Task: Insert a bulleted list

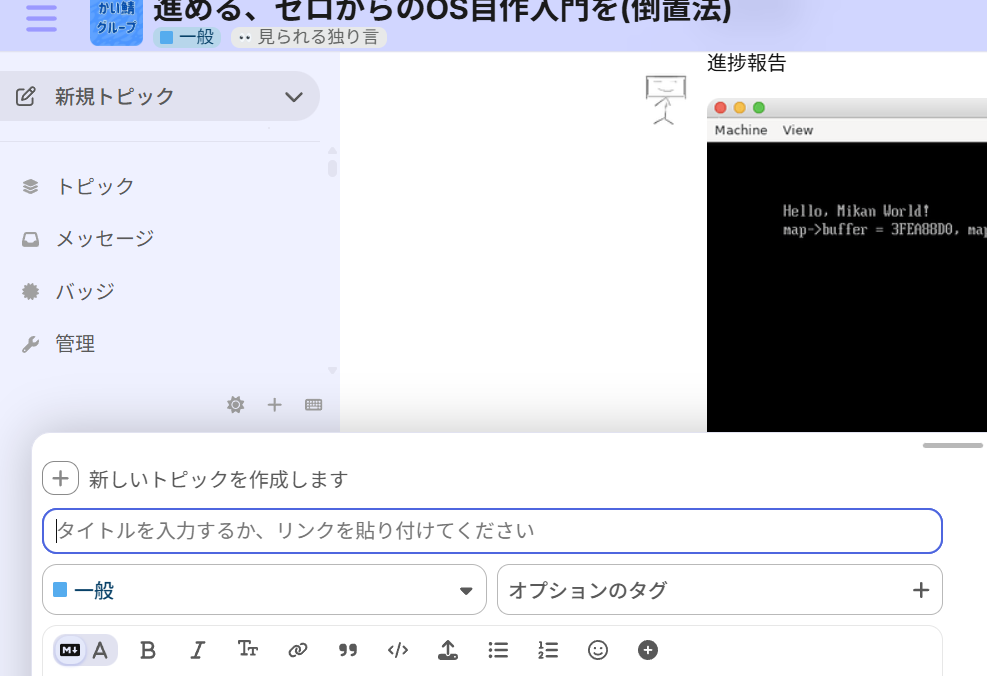Action: 498,651
